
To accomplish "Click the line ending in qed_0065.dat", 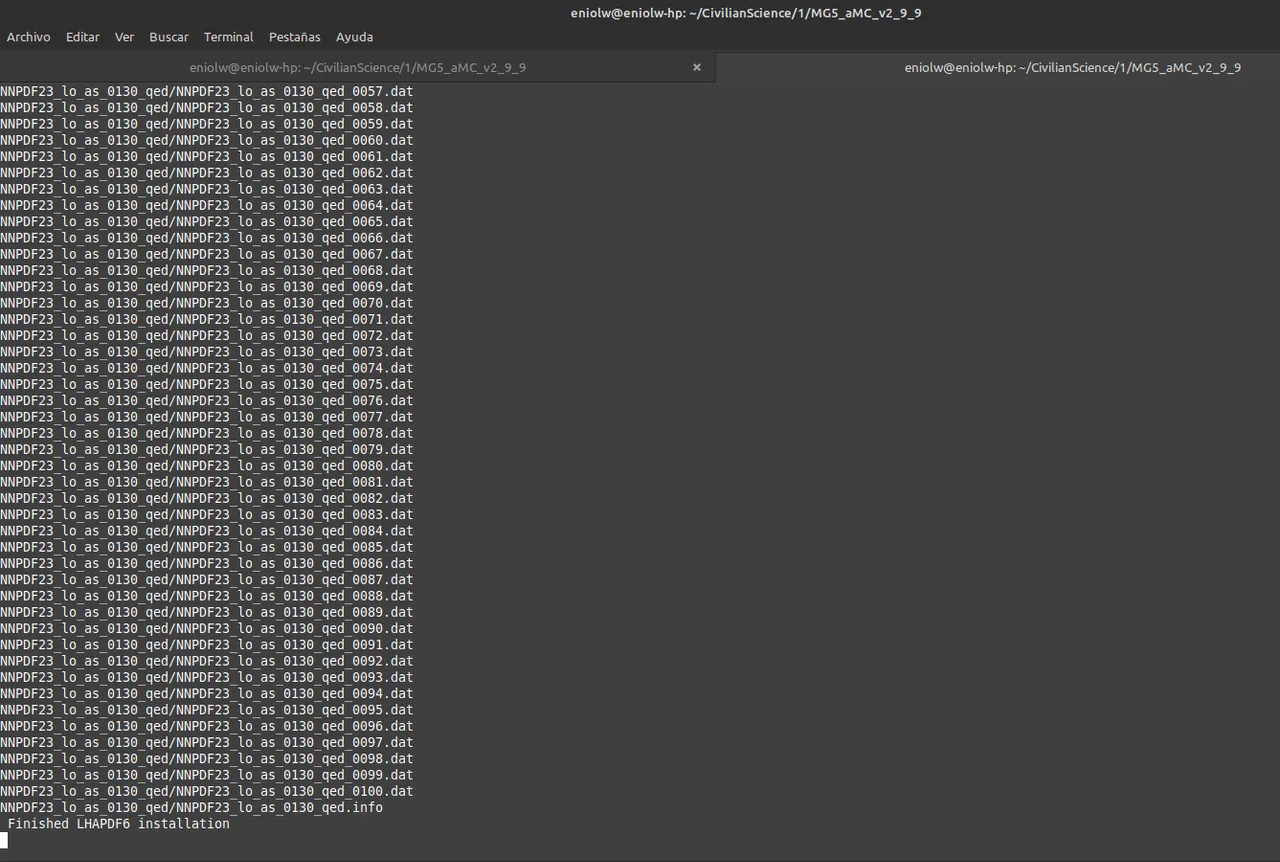I will [206, 221].
